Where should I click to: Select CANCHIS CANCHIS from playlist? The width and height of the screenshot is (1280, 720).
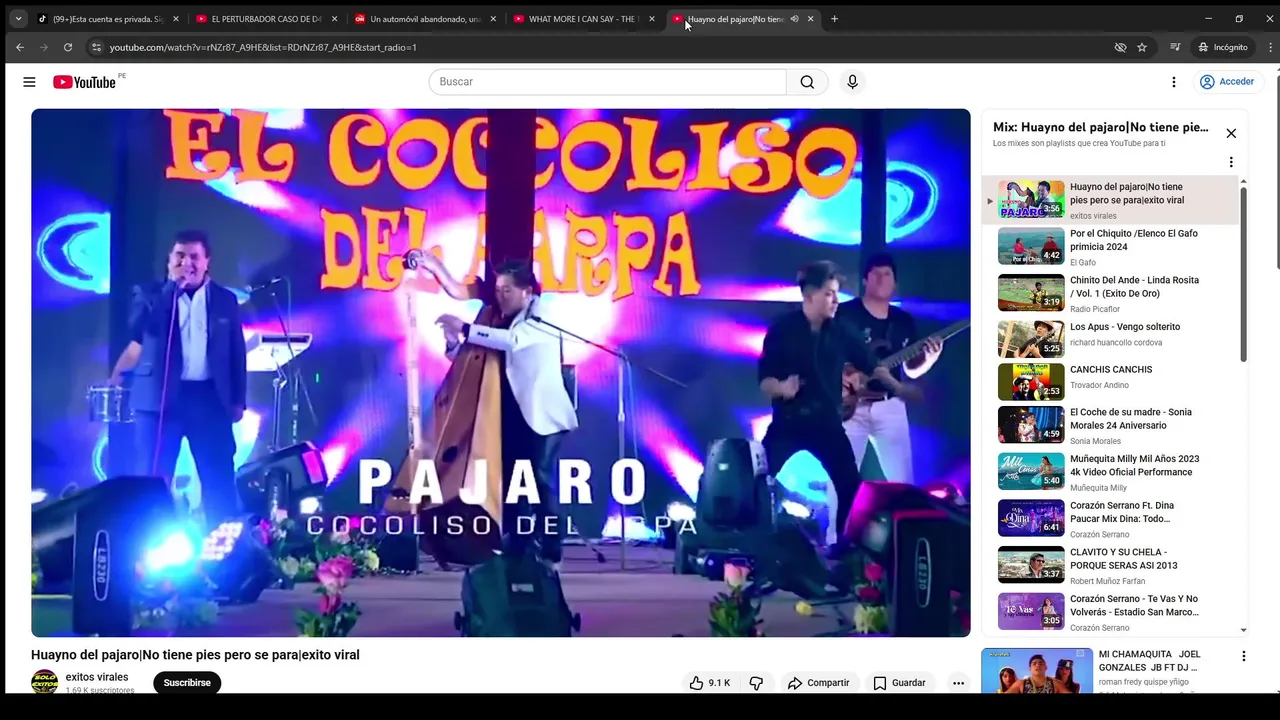click(x=1110, y=381)
